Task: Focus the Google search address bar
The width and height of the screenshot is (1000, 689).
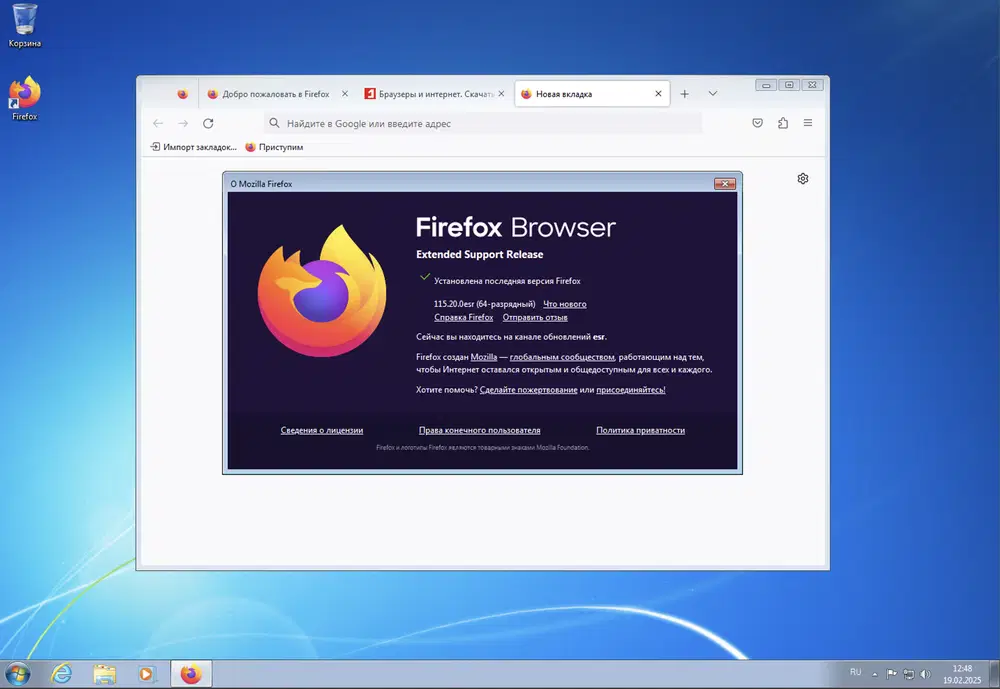Action: 483,123
